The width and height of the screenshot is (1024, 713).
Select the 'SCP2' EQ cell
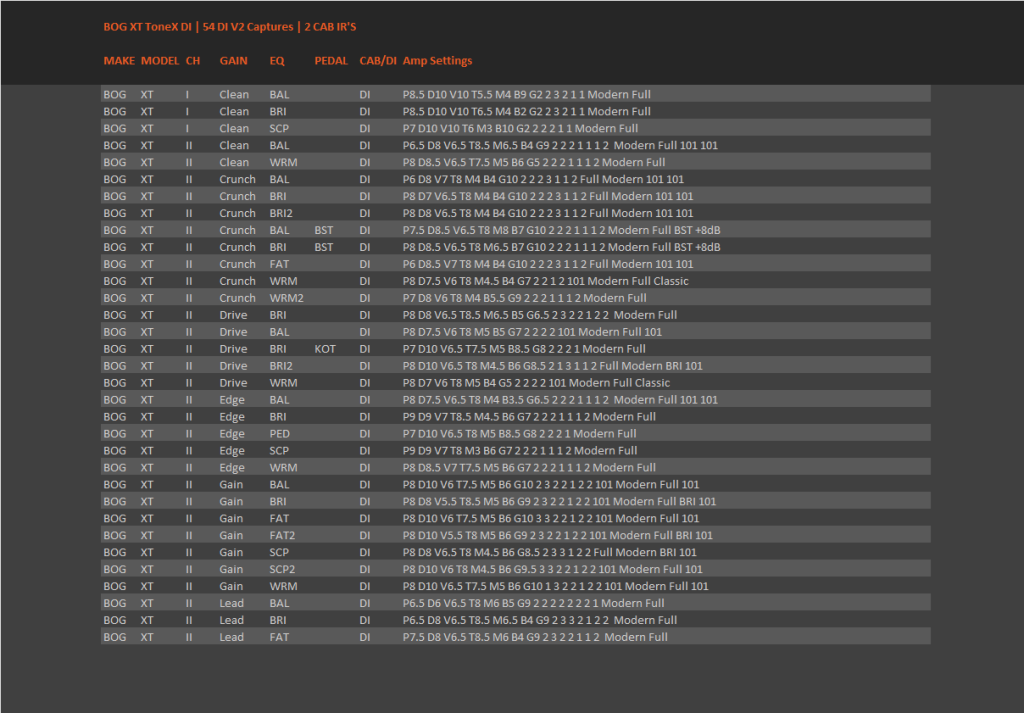pos(282,570)
